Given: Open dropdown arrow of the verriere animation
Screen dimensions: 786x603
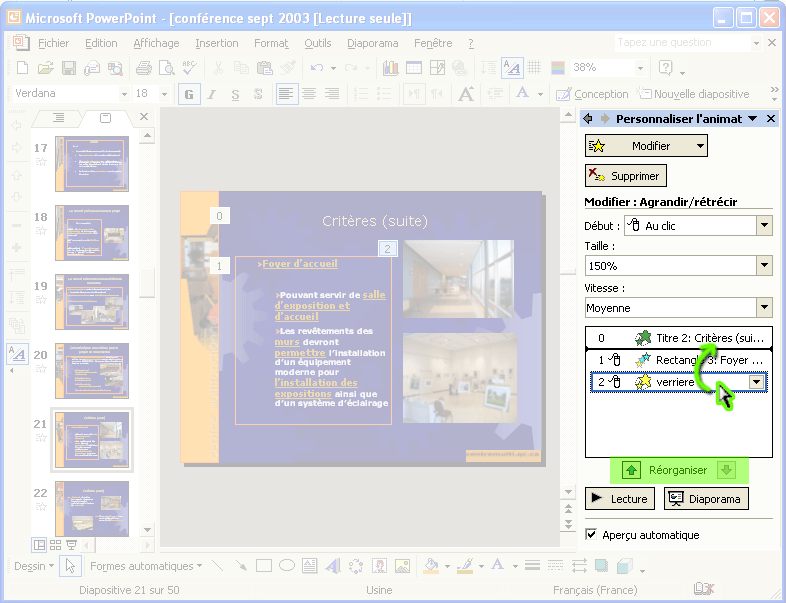Looking at the screenshot, I should click(x=757, y=382).
